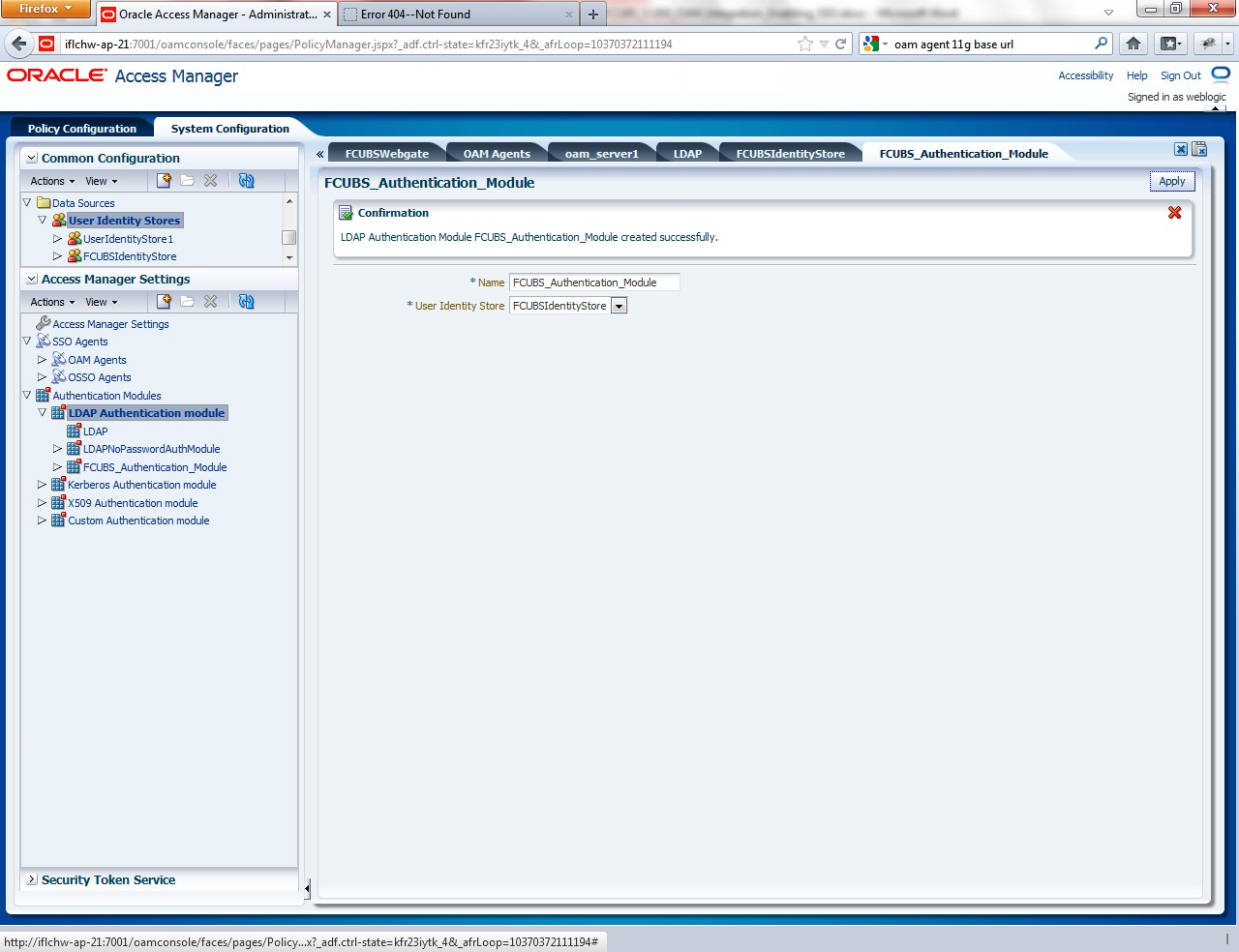
Task: Click Refresh icon in Common Configuration toolbar
Action: [x=247, y=181]
